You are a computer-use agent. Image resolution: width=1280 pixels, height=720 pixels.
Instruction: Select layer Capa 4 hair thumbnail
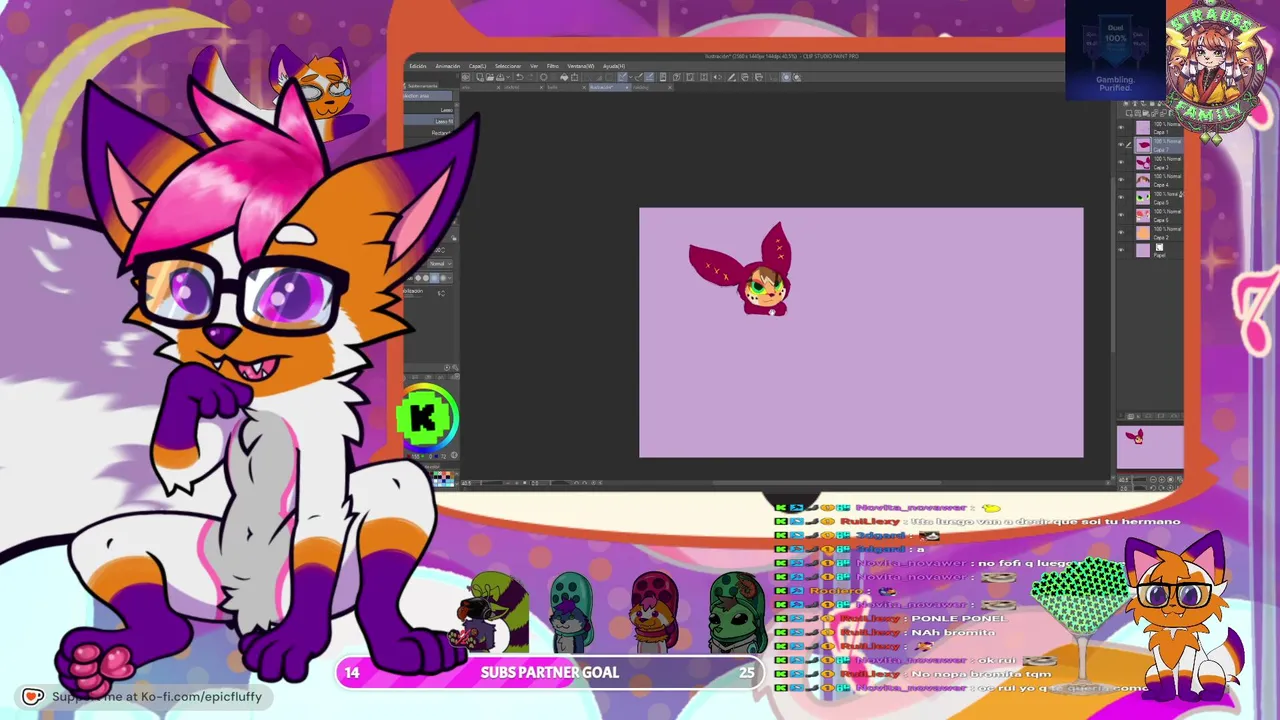1143,180
